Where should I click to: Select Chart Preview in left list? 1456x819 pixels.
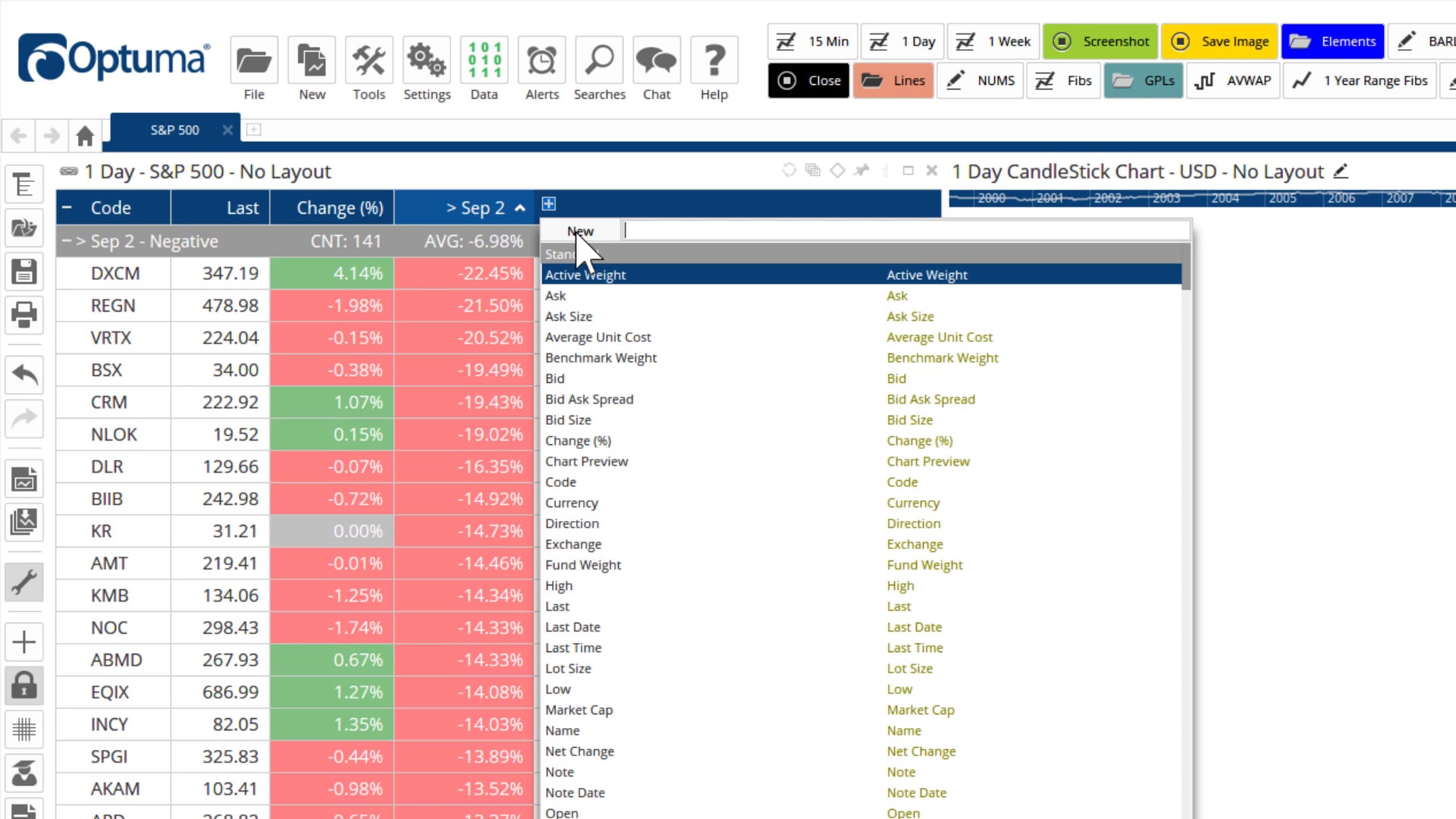pyautogui.click(x=586, y=461)
